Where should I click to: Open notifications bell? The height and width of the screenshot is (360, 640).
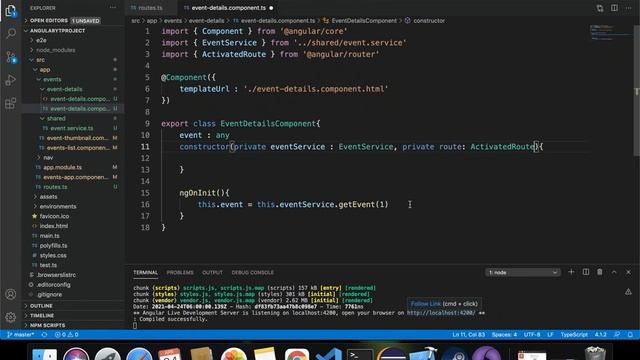630,335
